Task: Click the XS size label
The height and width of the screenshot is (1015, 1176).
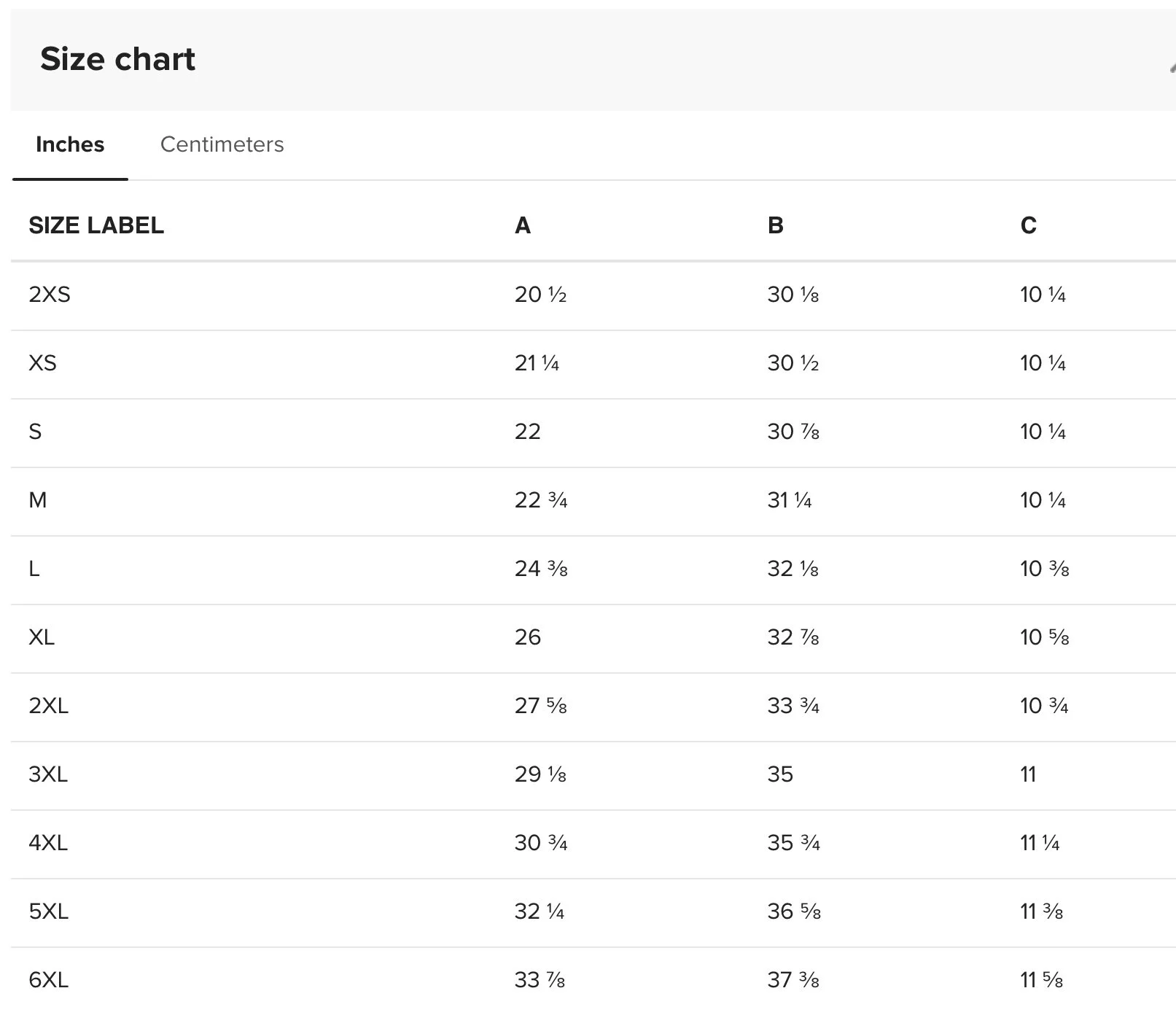Action: click(42, 363)
